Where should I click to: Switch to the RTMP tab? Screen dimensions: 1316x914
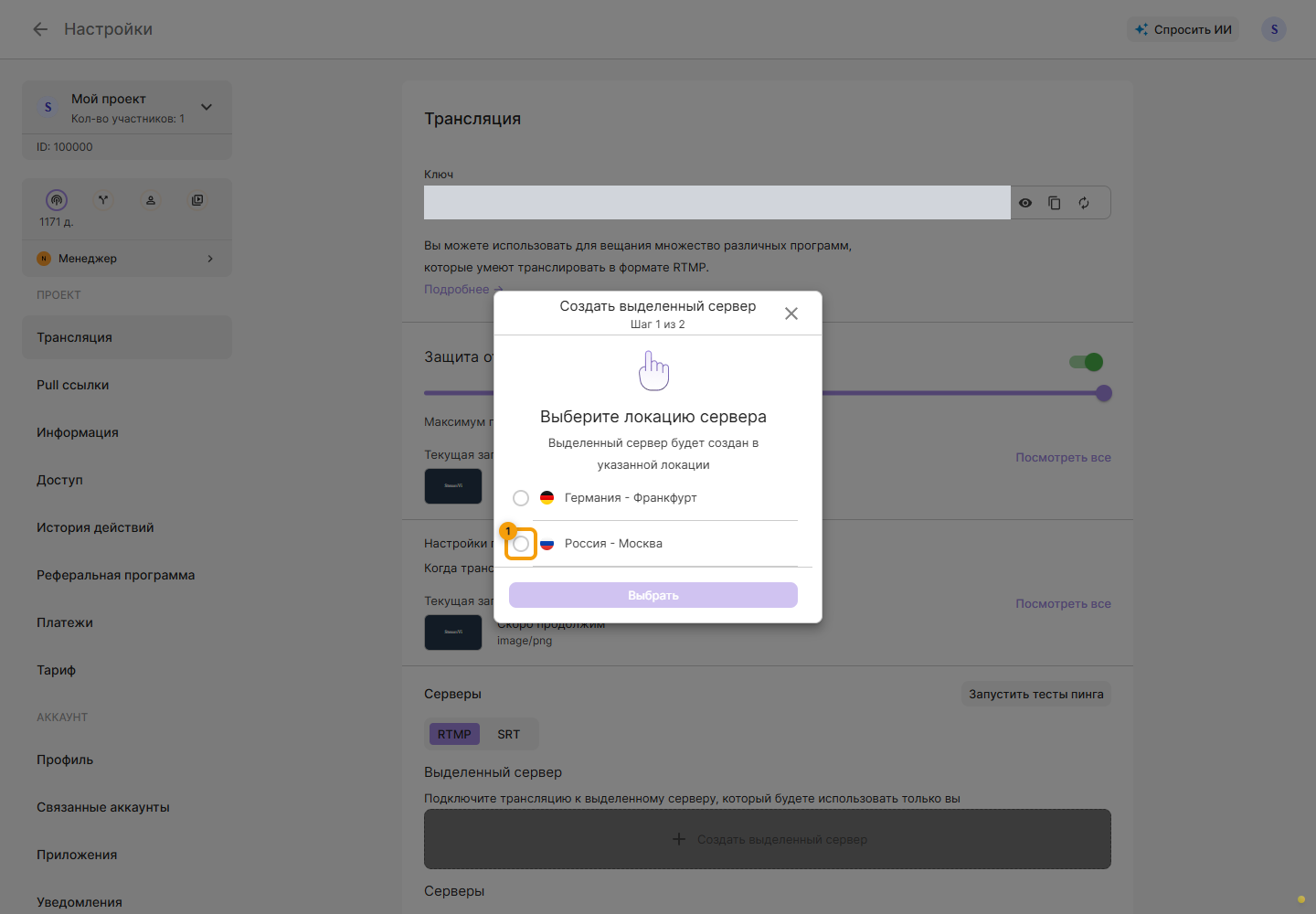click(x=454, y=734)
